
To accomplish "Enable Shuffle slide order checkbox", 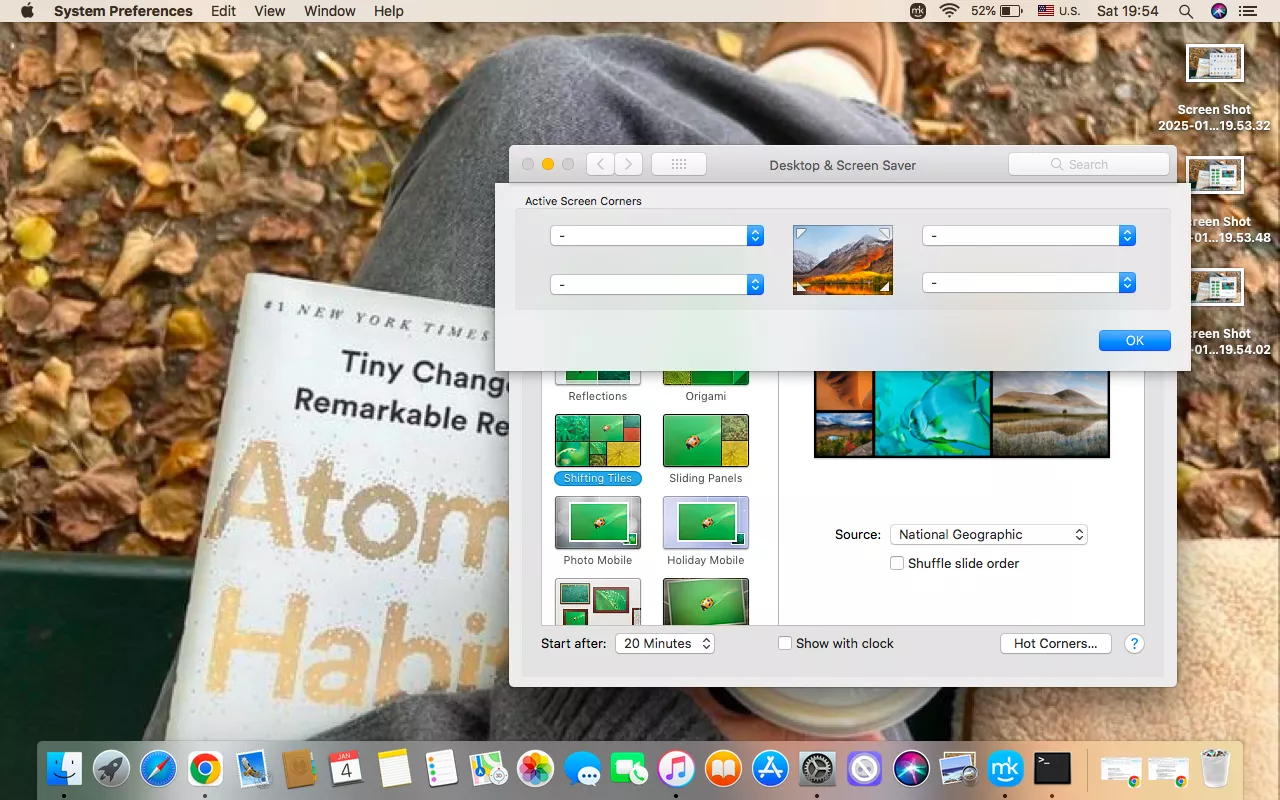I will click(897, 564).
